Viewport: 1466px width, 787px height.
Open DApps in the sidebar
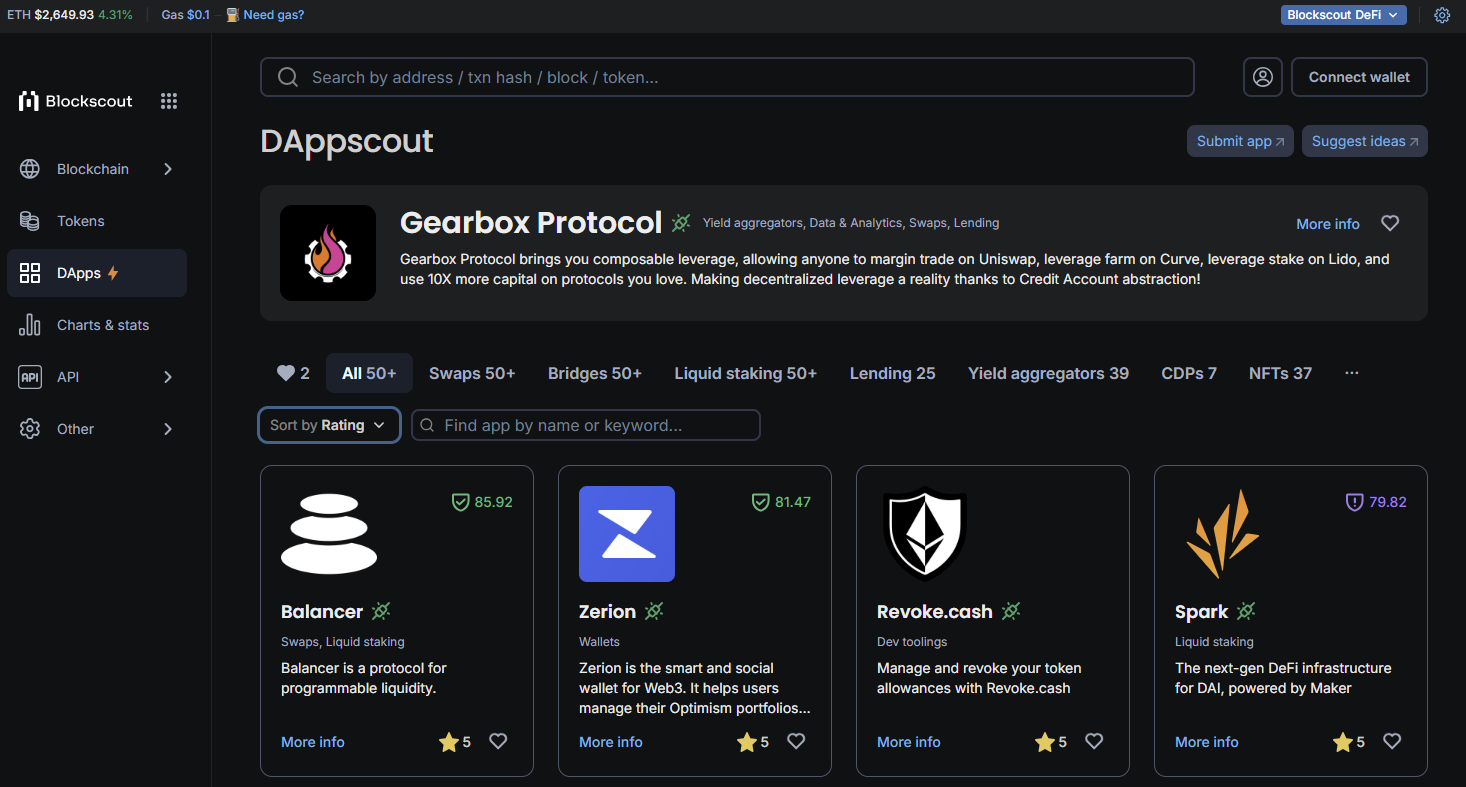pyautogui.click(x=97, y=273)
